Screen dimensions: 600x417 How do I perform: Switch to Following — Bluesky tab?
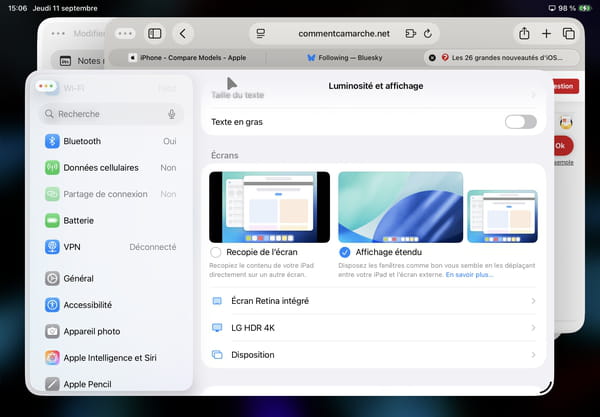click(342, 58)
